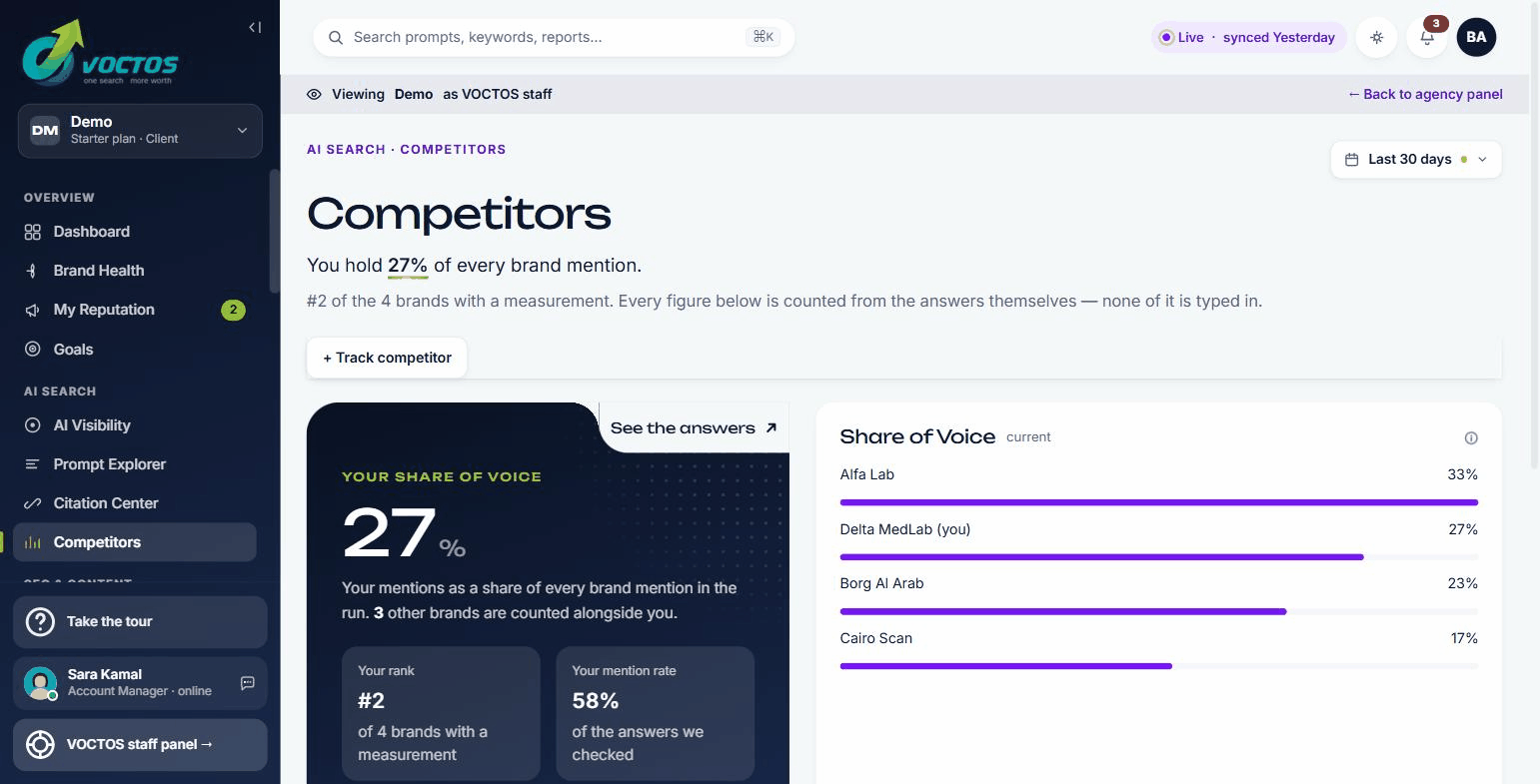Image resolution: width=1540 pixels, height=784 pixels.
Task: Click the AI Visibility circle icon
Action: point(33,425)
